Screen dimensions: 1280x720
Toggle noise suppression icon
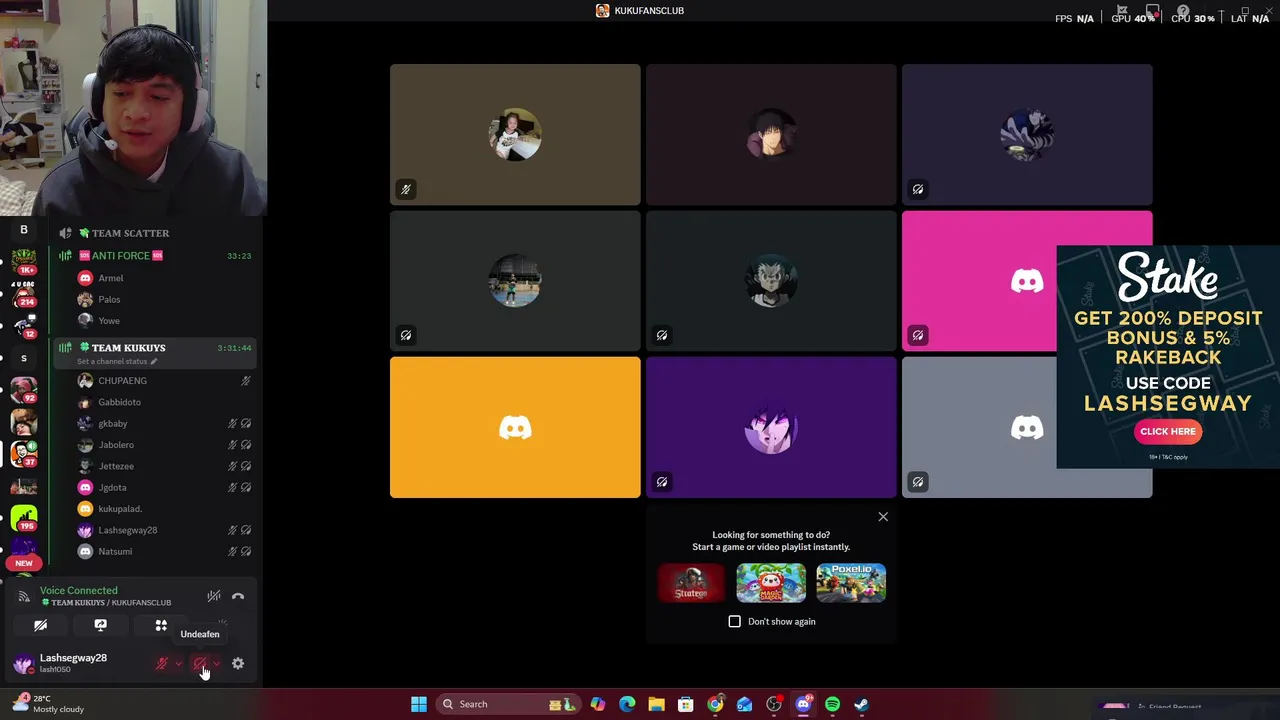click(x=213, y=597)
